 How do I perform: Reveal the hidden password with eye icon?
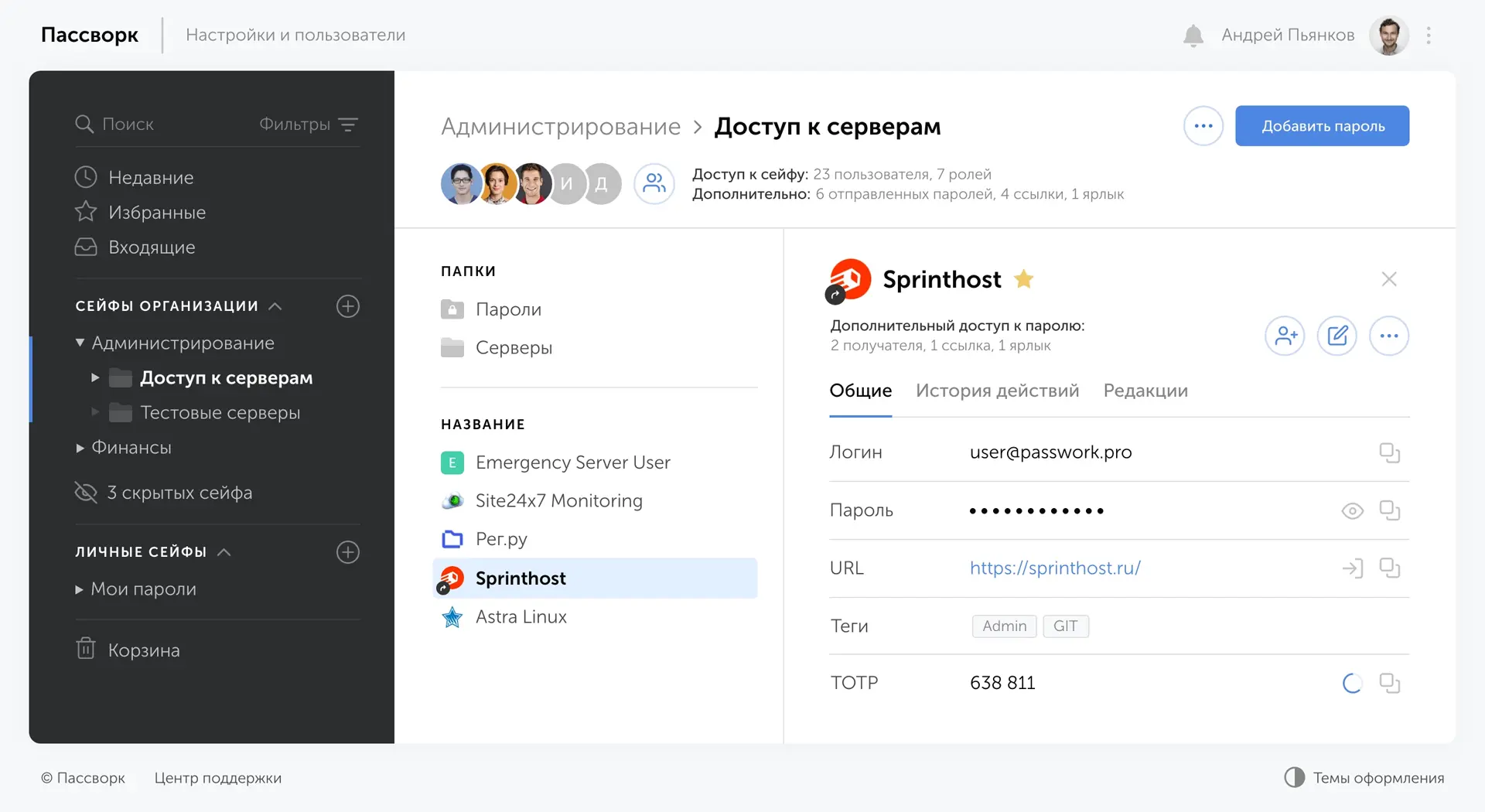[1352, 510]
